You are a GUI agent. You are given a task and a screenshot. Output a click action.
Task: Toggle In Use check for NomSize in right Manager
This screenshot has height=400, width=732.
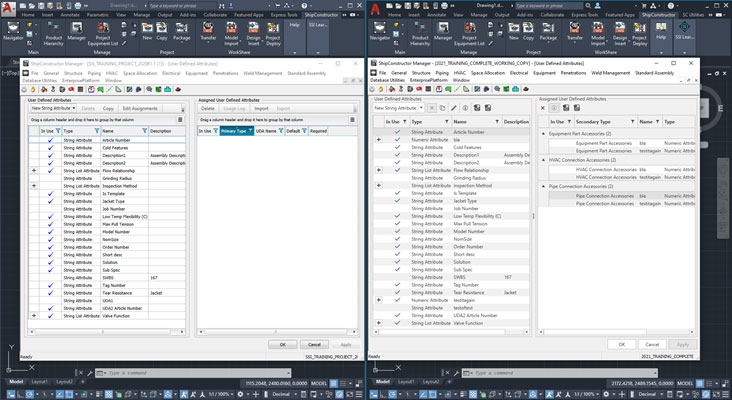click(x=397, y=239)
